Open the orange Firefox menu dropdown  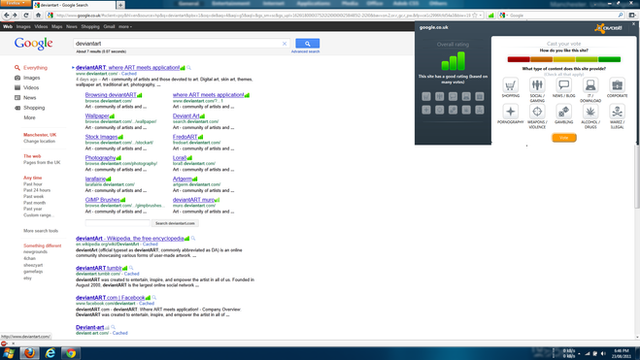[16, 3]
